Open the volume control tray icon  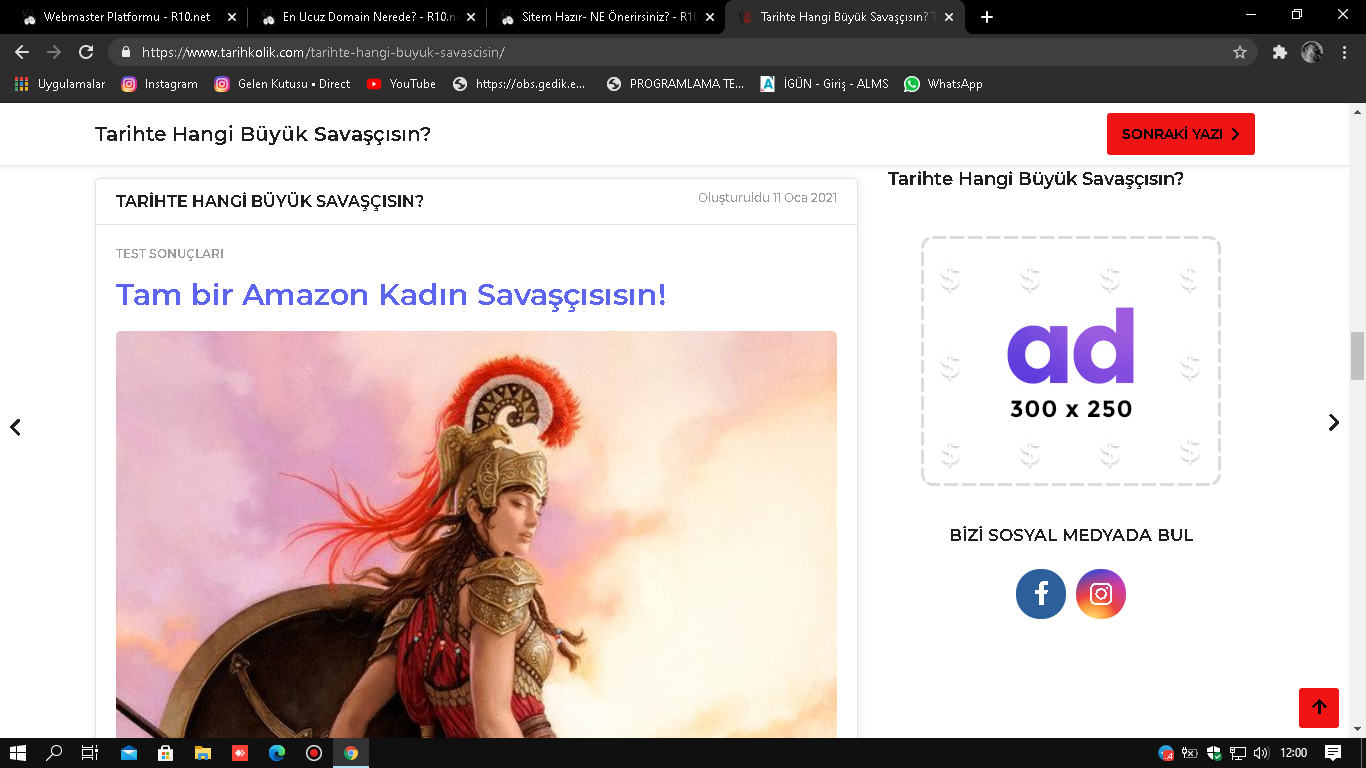[x=1261, y=753]
